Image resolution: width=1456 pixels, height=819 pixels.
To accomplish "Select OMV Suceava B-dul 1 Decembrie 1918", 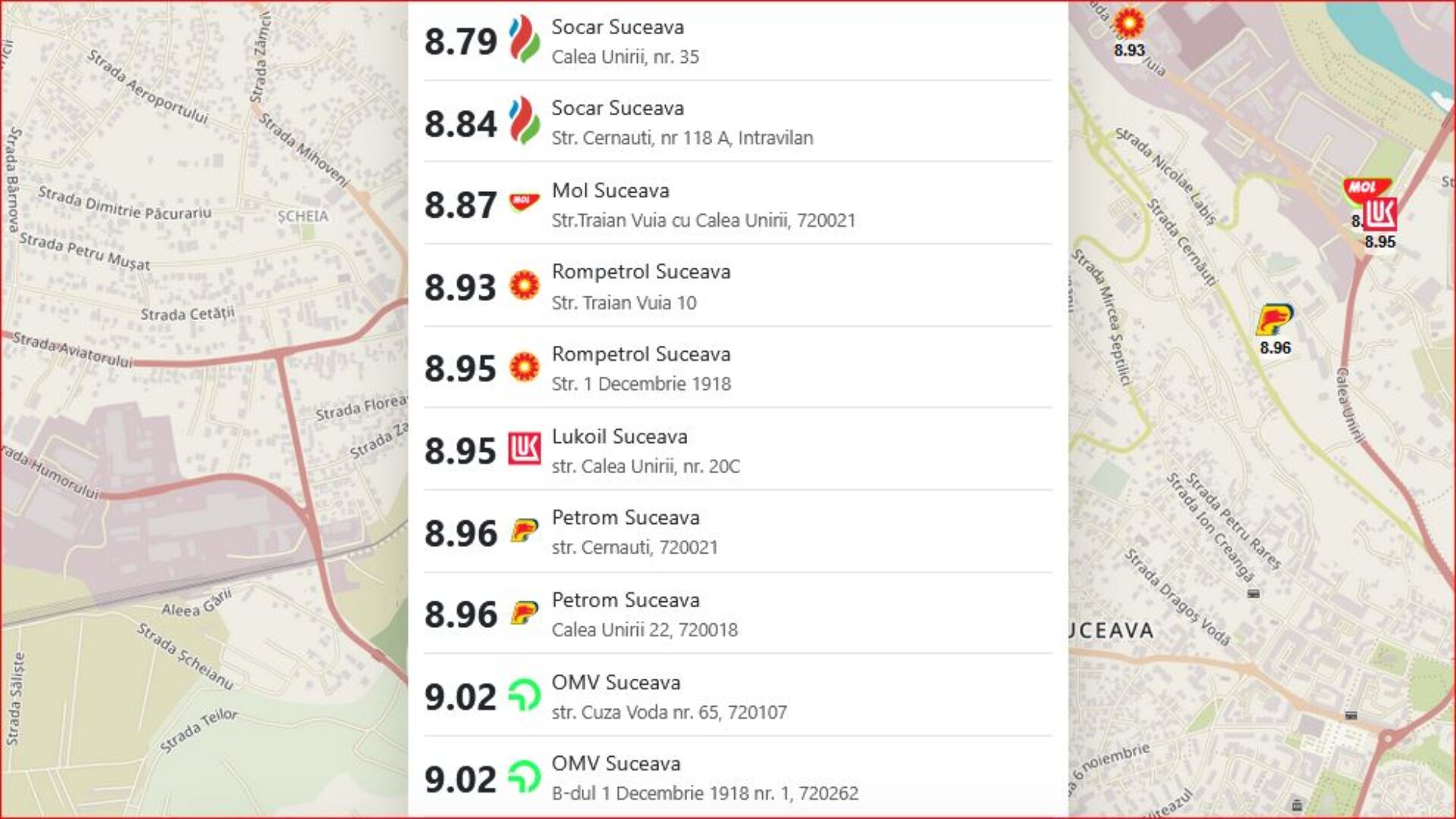I will 615,764.
